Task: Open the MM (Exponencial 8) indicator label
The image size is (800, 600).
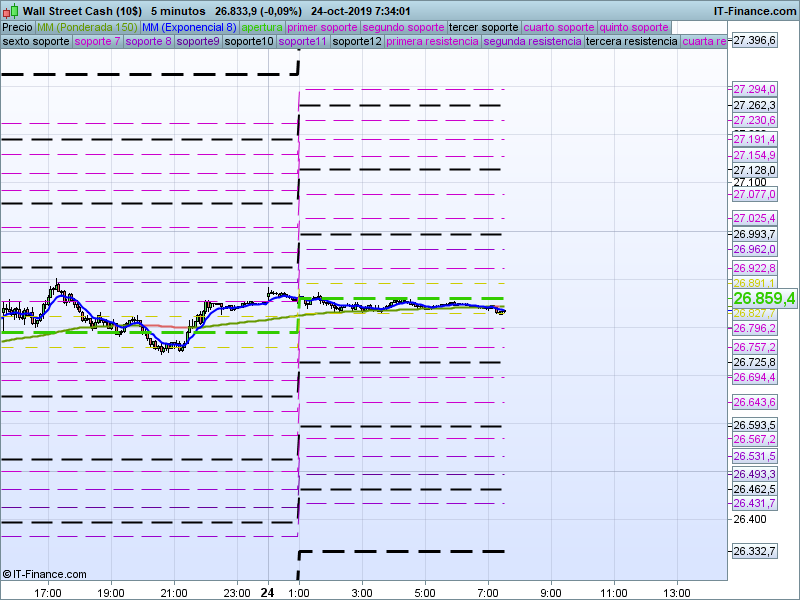Action: [189, 27]
